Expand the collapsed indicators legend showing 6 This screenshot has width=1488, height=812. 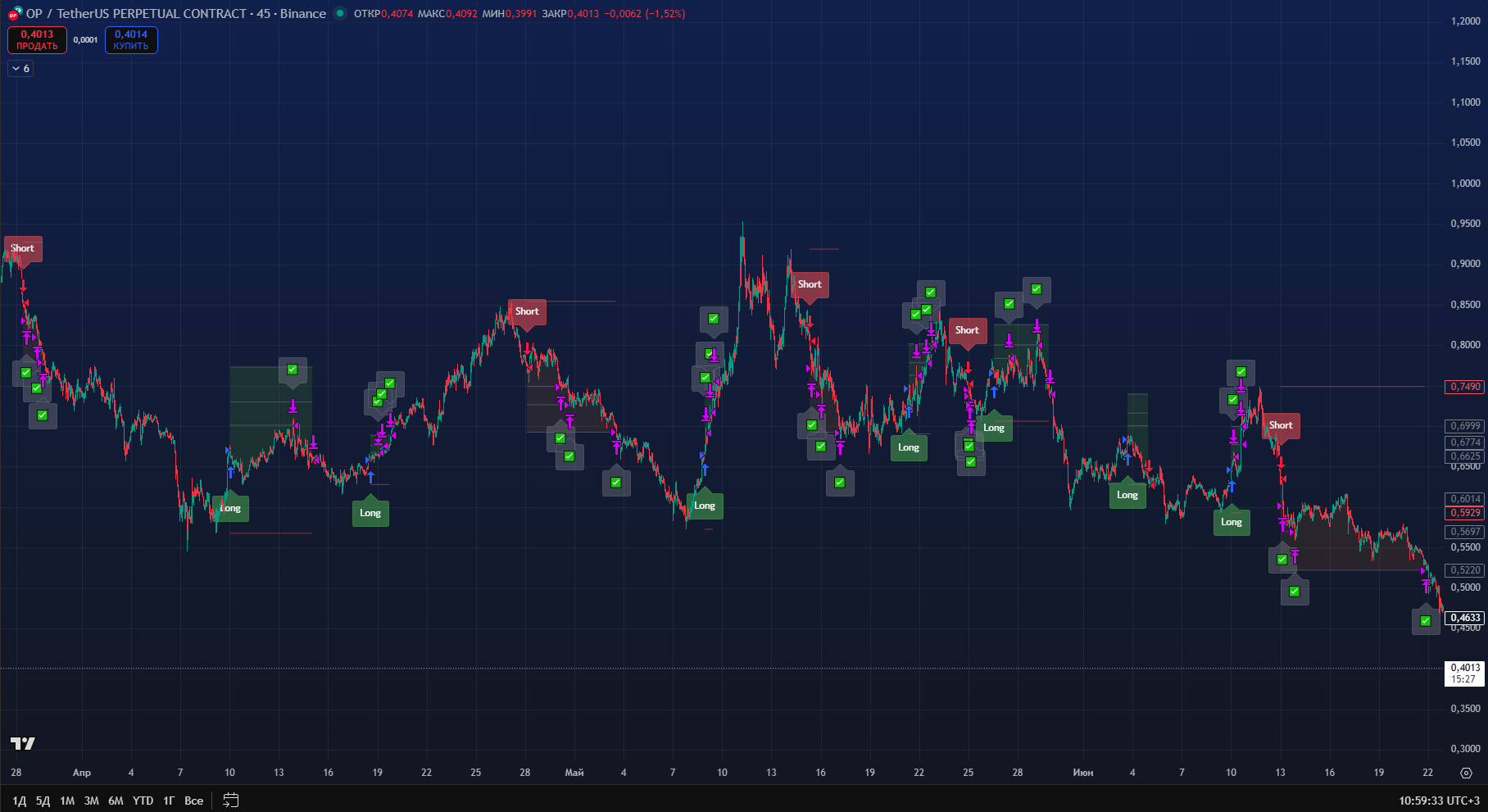point(20,69)
